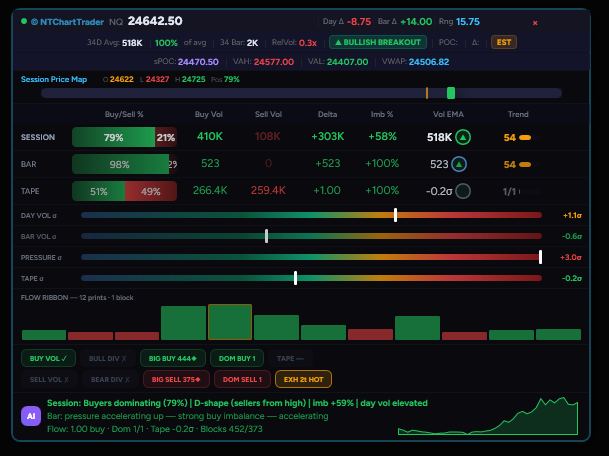Click the VWAP value 24506.82
Image resolution: width=609 pixels, height=456 pixels.
click(x=429, y=62)
